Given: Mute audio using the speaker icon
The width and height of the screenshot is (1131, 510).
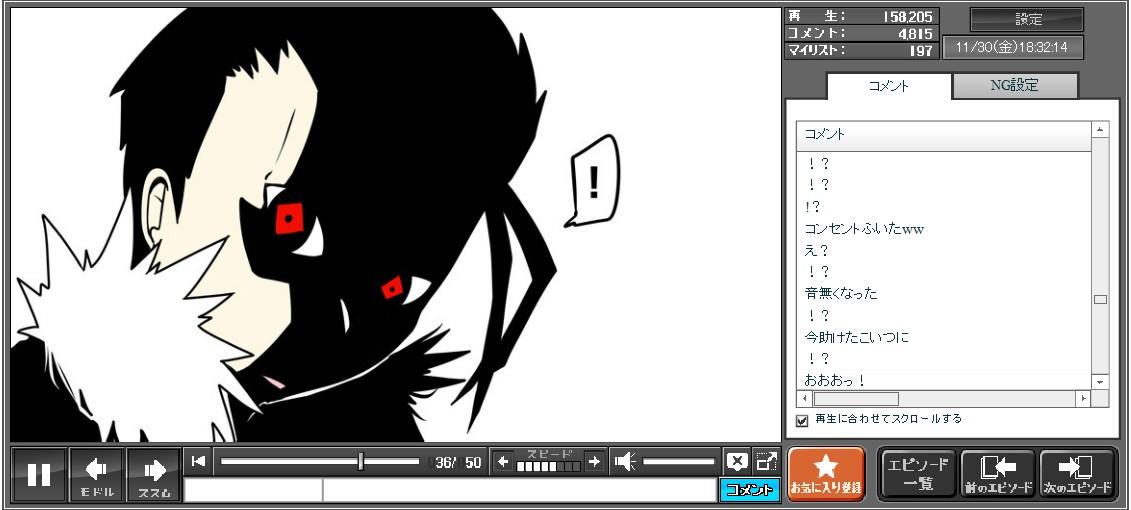Looking at the screenshot, I should (625, 461).
